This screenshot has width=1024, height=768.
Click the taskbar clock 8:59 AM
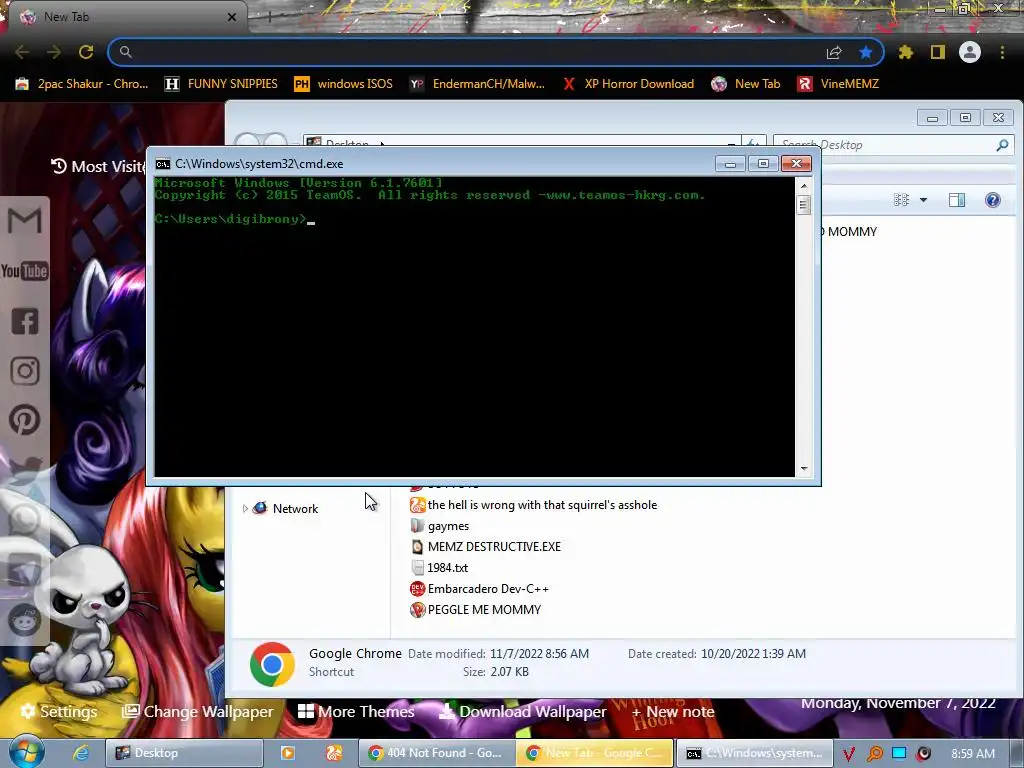tap(973, 754)
